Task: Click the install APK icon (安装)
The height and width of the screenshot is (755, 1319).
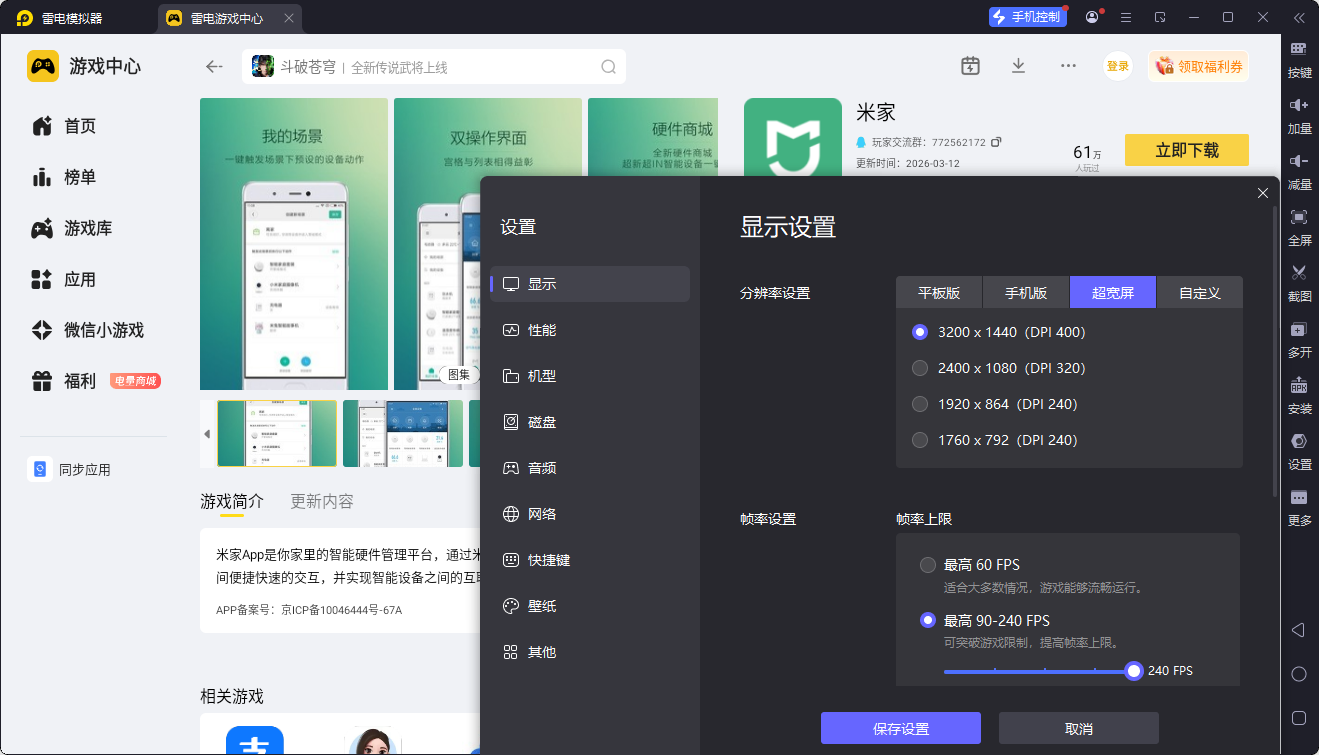Action: coord(1299,386)
